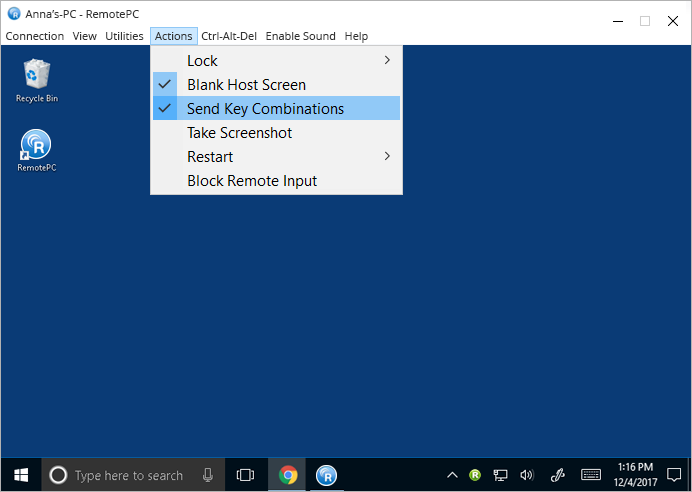
Task: Click the Type here to search box
Action: [133, 475]
